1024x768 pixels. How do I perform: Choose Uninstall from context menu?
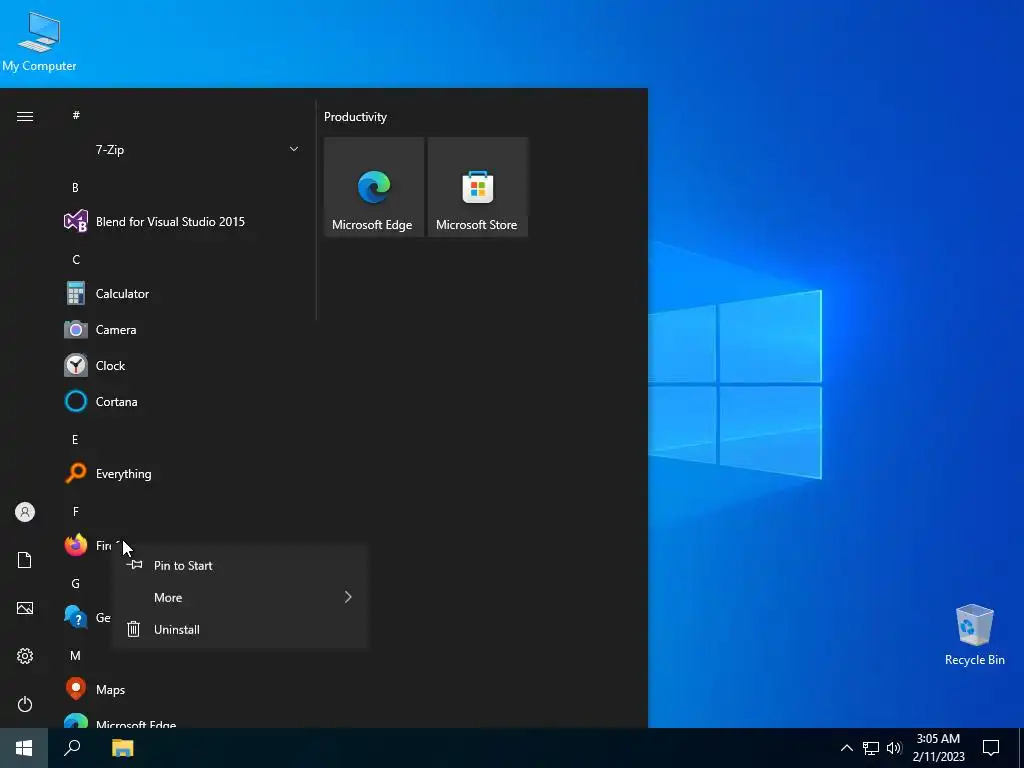(x=240, y=630)
